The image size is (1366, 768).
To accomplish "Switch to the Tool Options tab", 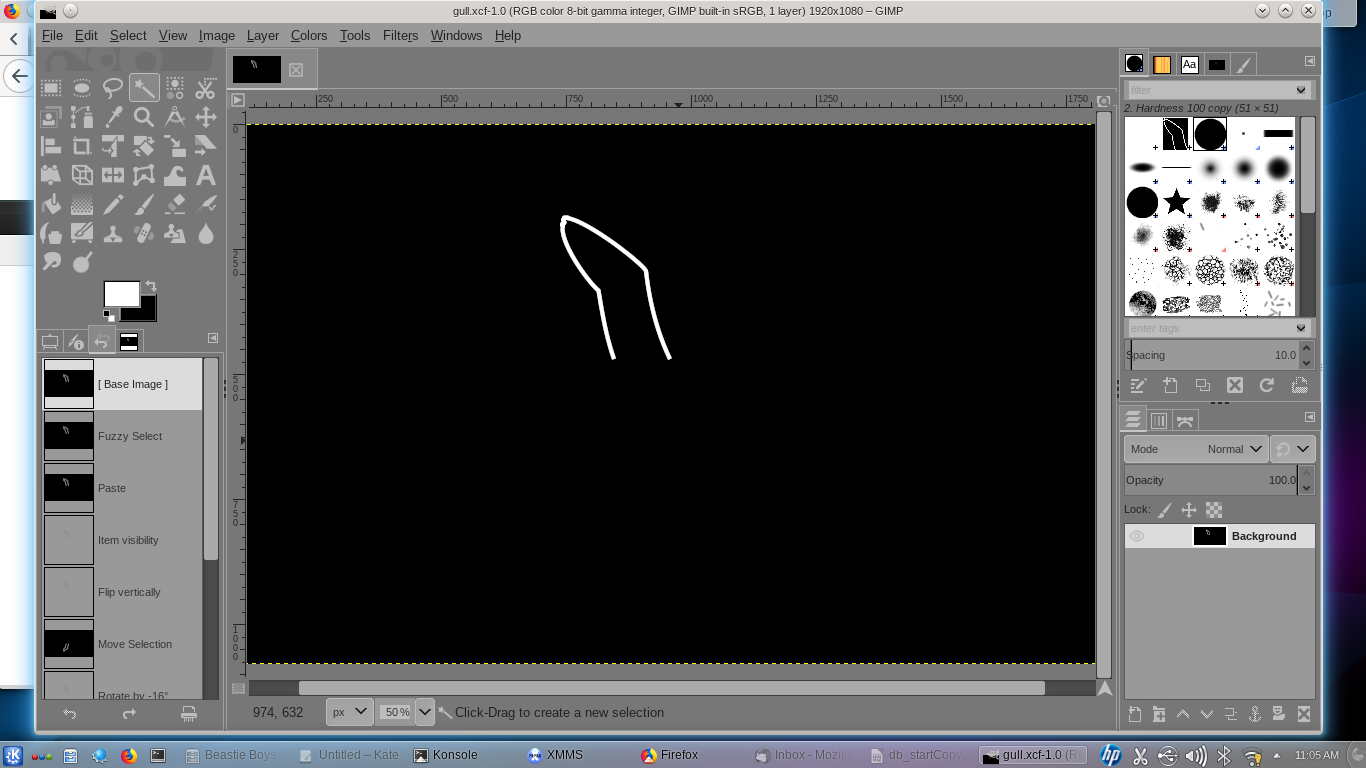I will pos(49,342).
